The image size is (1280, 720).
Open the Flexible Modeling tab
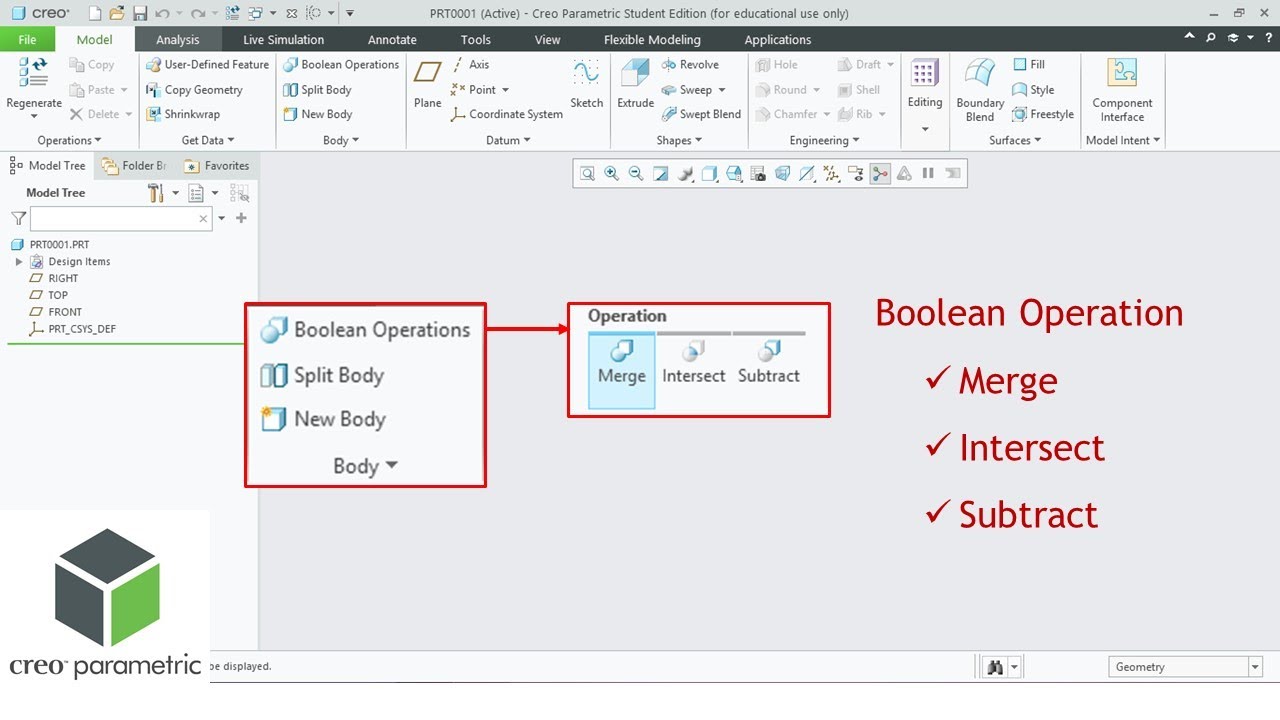[x=652, y=40]
